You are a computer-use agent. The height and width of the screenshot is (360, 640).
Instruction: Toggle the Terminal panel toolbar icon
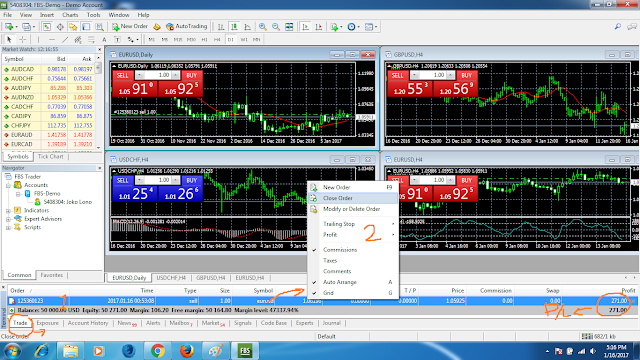[86, 27]
